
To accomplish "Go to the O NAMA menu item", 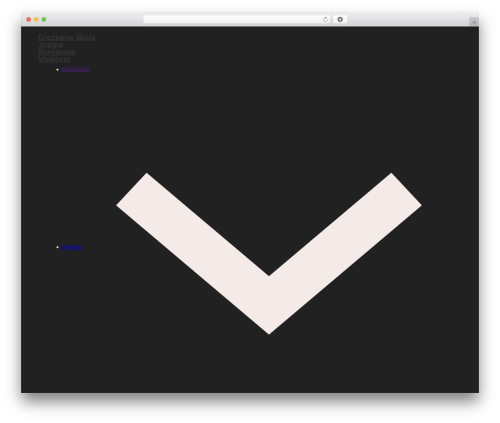I will click(x=71, y=247).
